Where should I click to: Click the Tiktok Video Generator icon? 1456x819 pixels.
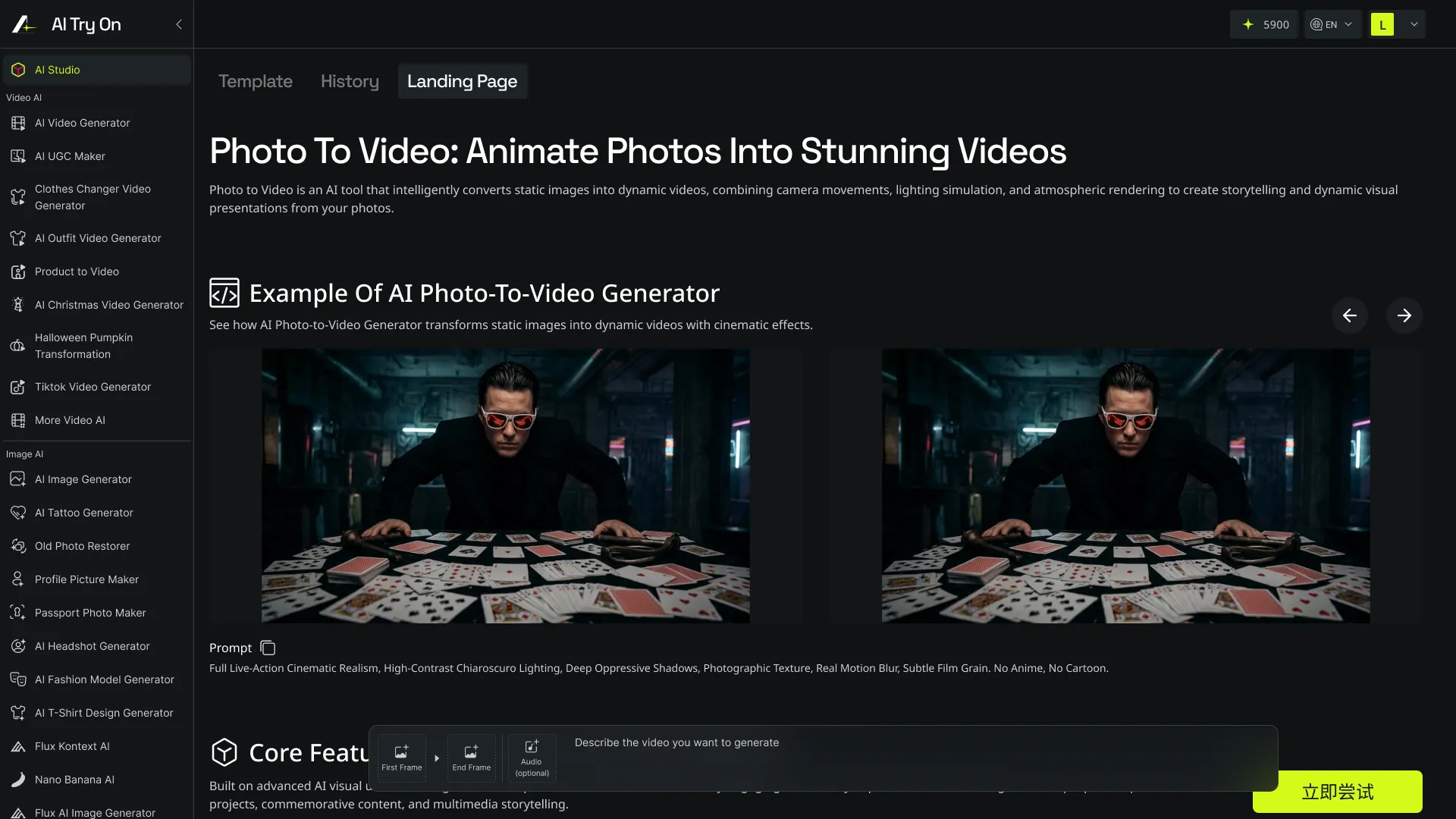[18, 387]
